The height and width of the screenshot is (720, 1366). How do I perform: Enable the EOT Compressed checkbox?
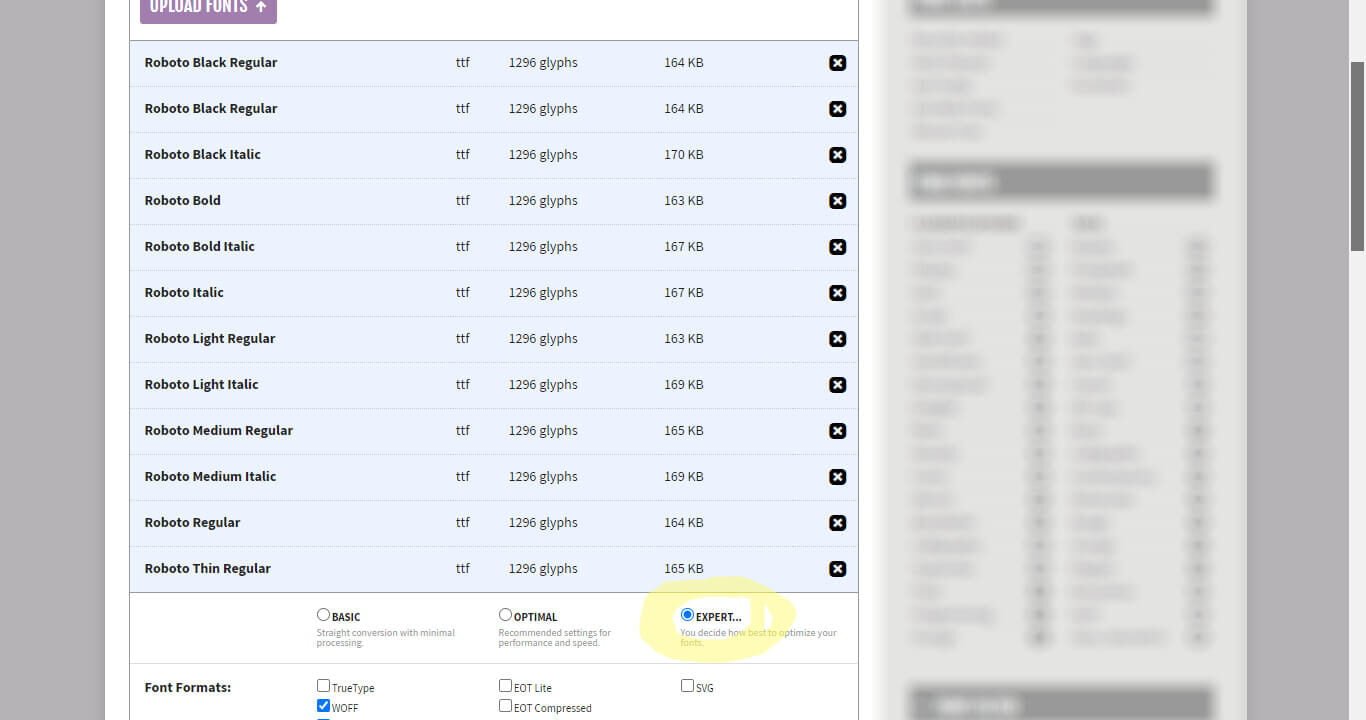pyautogui.click(x=505, y=706)
